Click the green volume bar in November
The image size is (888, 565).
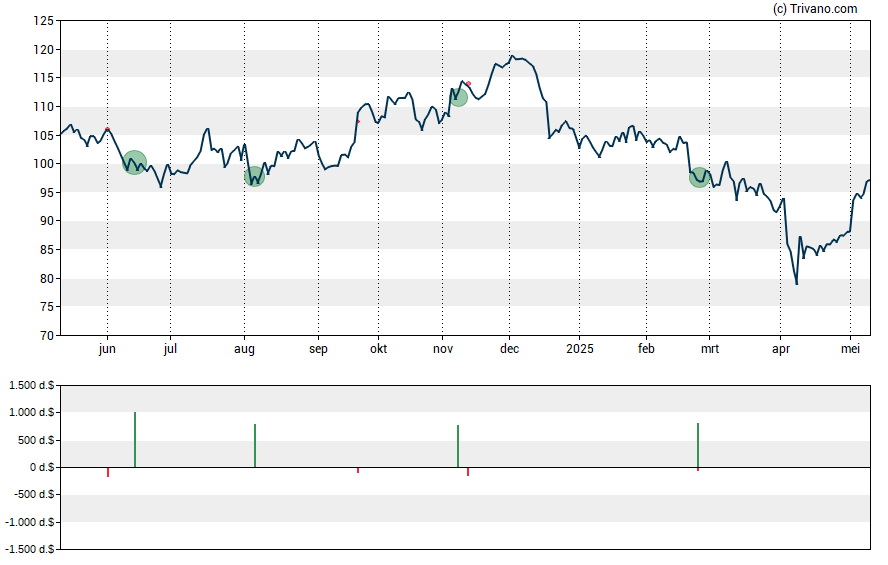pos(458,447)
